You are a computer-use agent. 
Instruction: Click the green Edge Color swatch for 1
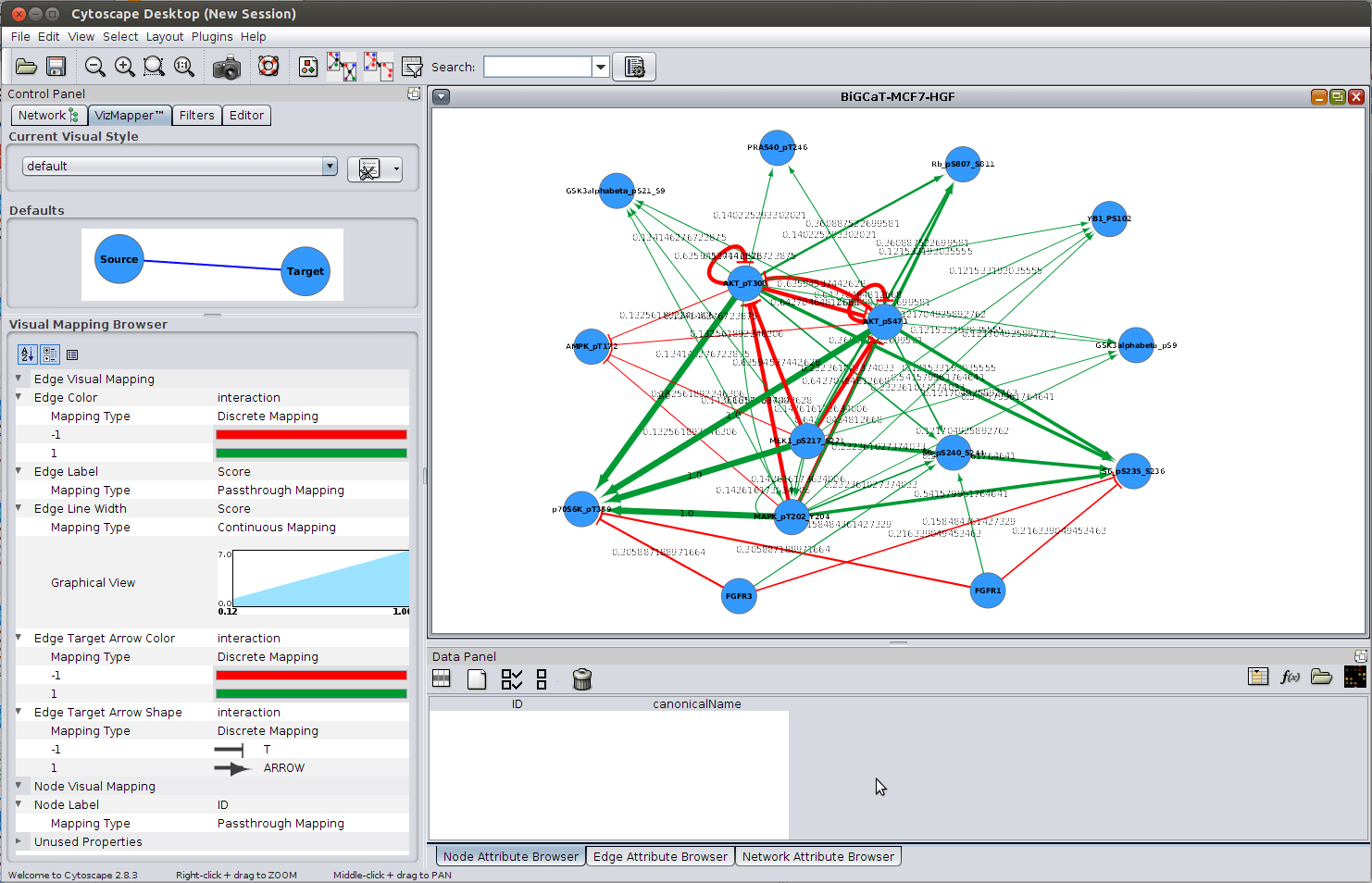pyautogui.click(x=311, y=453)
